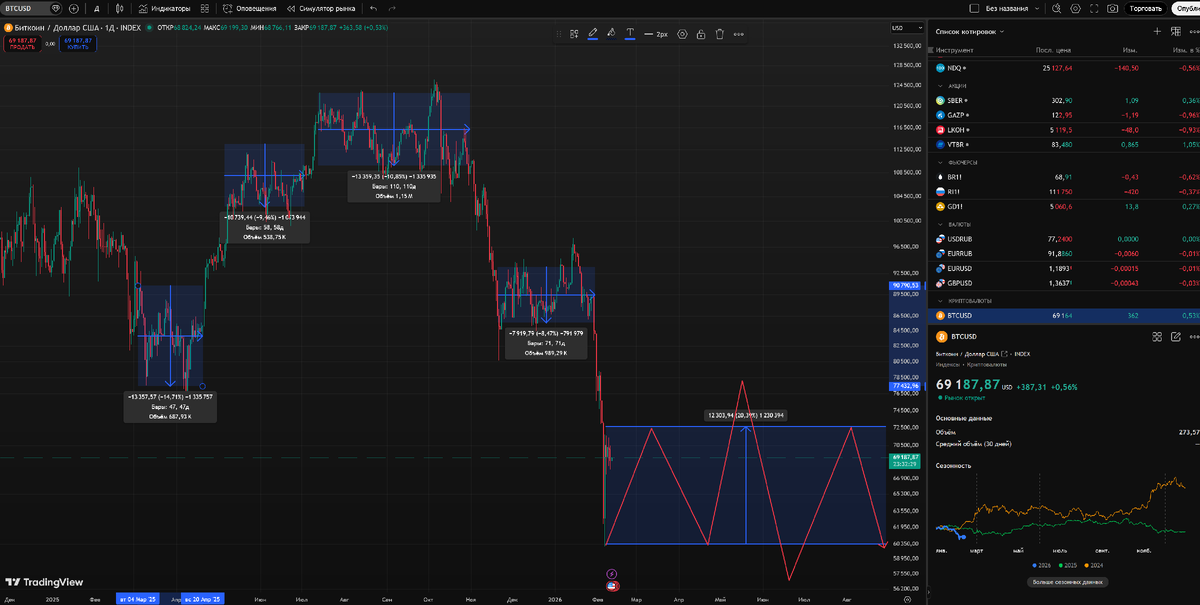Open the Д timeframe interval selector
This screenshot has width=1200, height=605.
[x=96, y=8]
